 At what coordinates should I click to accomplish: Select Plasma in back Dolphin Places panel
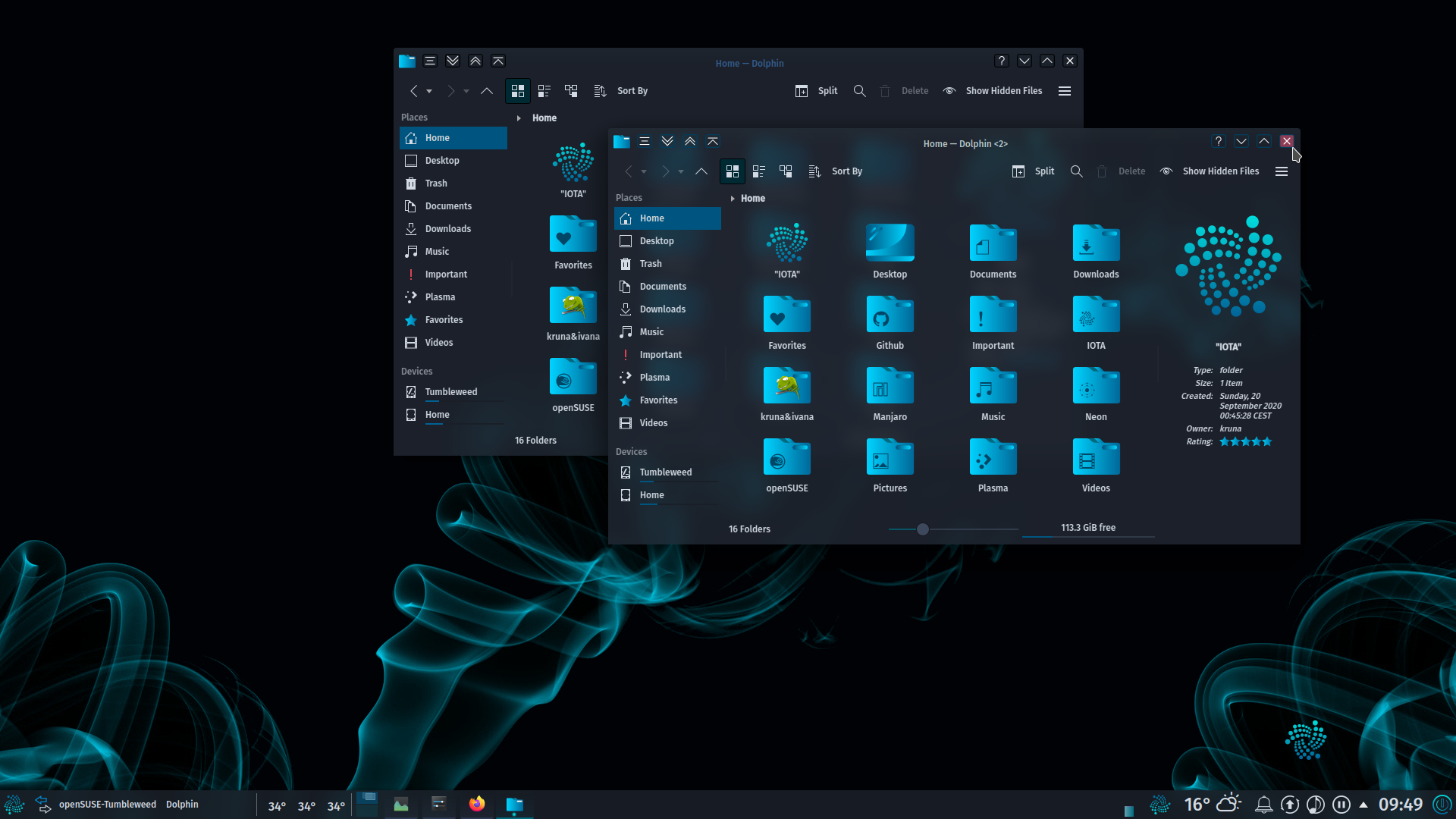click(453, 297)
